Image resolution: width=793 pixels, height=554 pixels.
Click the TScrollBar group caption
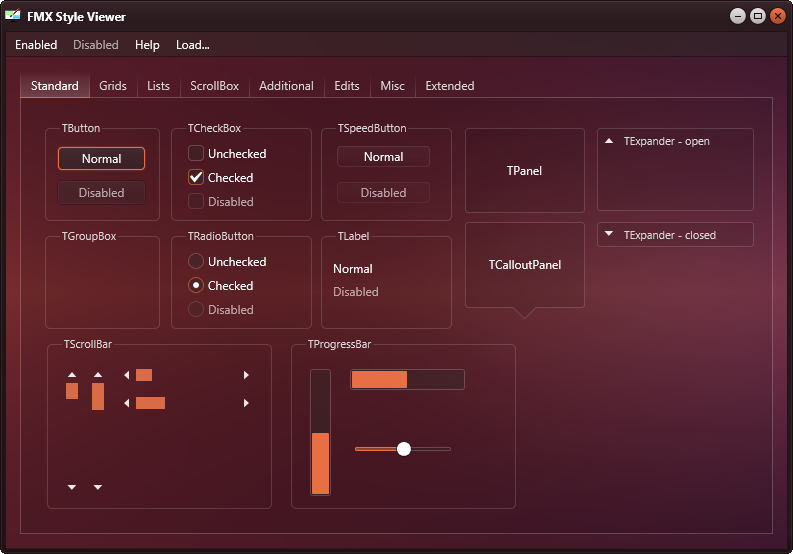87,344
